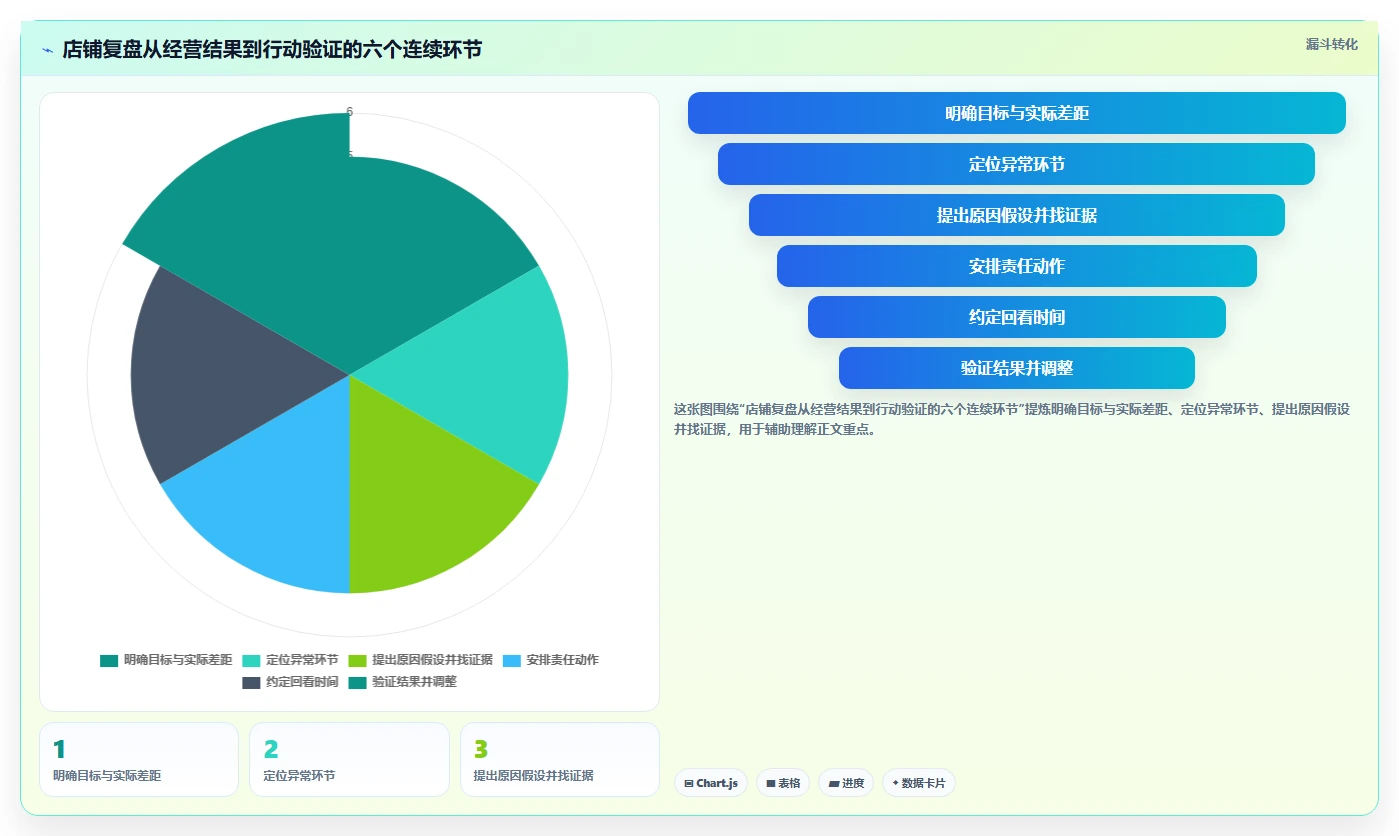Click the lightning icon beside the page title
Image resolution: width=1399 pixels, height=836 pixels.
47,50
